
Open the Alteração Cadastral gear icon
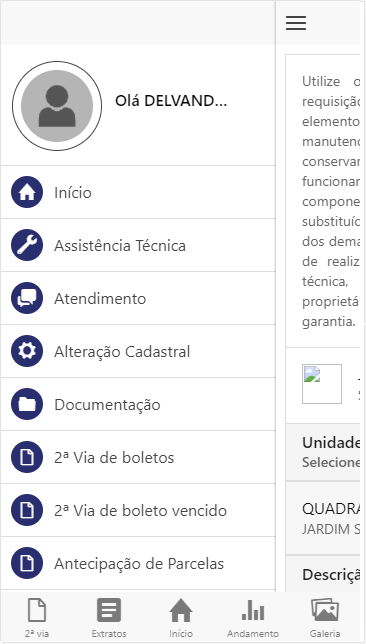(27, 351)
